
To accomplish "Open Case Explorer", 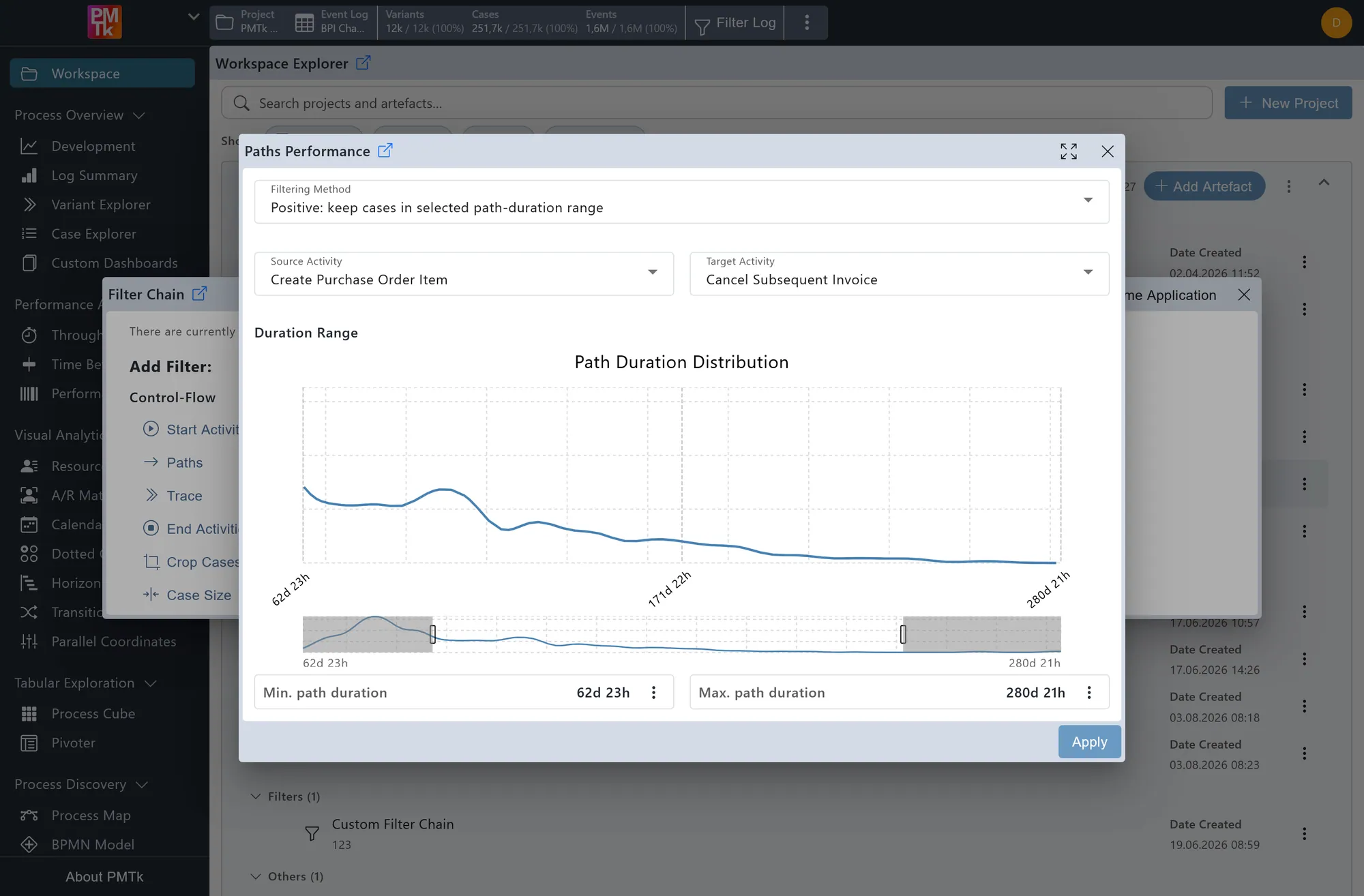I will [93, 234].
